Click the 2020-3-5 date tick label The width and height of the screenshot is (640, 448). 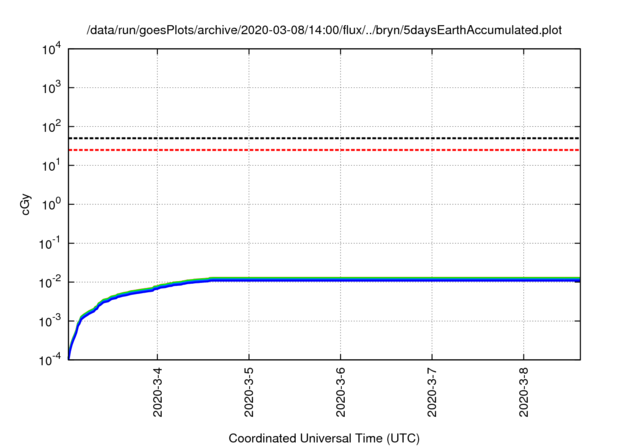249,392
